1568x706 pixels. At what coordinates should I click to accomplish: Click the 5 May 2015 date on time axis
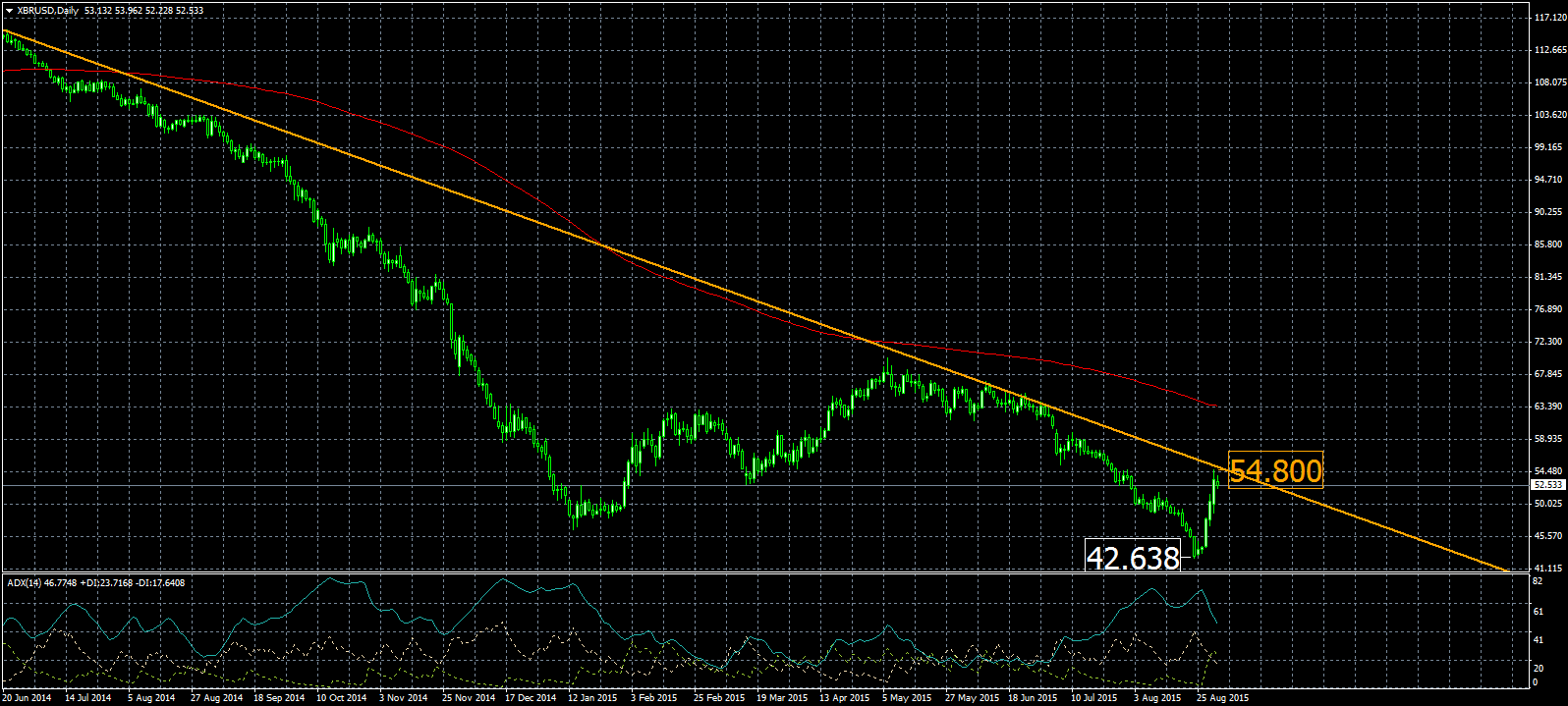point(907,698)
